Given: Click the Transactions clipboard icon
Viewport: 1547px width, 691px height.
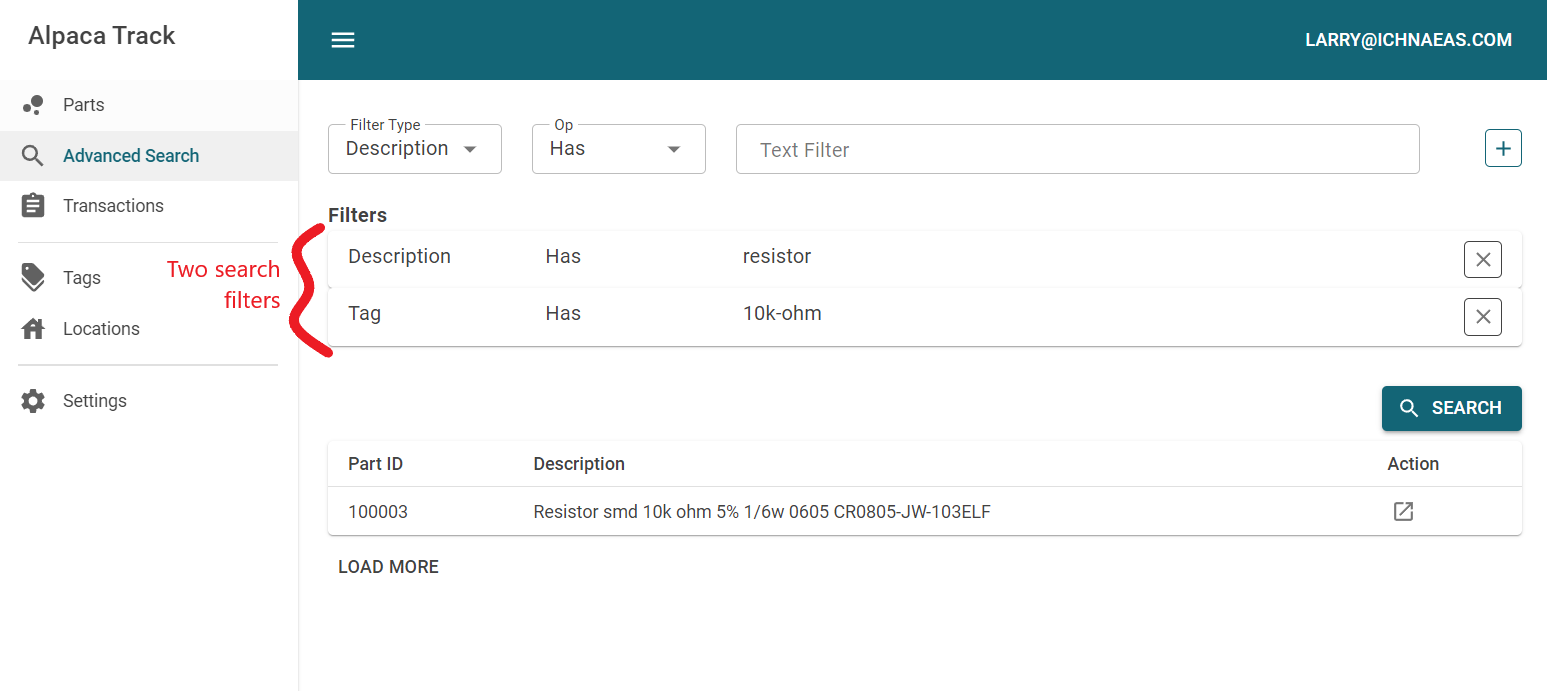Looking at the screenshot, I should point(33,206).
